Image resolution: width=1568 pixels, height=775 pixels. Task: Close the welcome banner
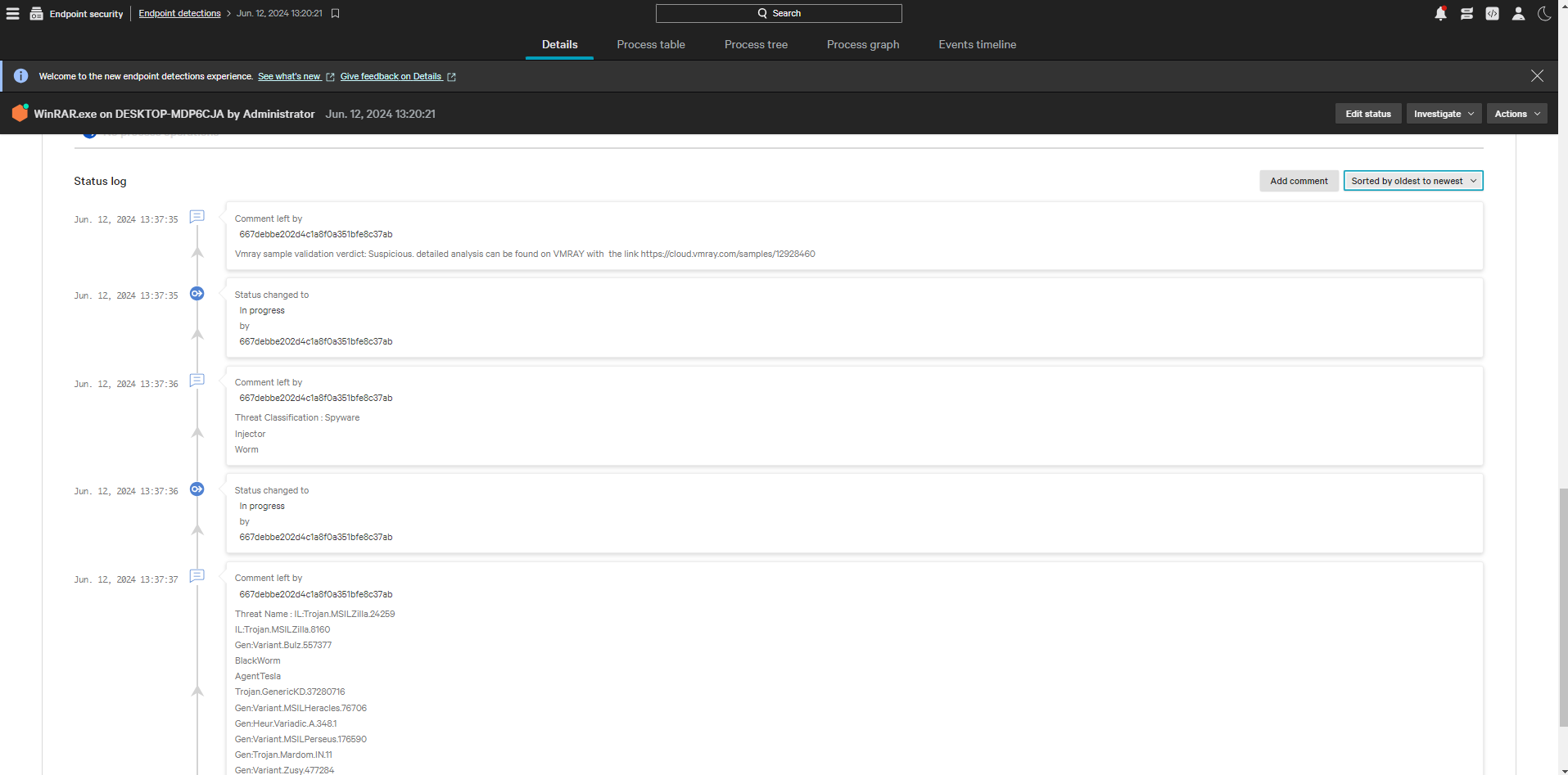[x=1537, y=75]
